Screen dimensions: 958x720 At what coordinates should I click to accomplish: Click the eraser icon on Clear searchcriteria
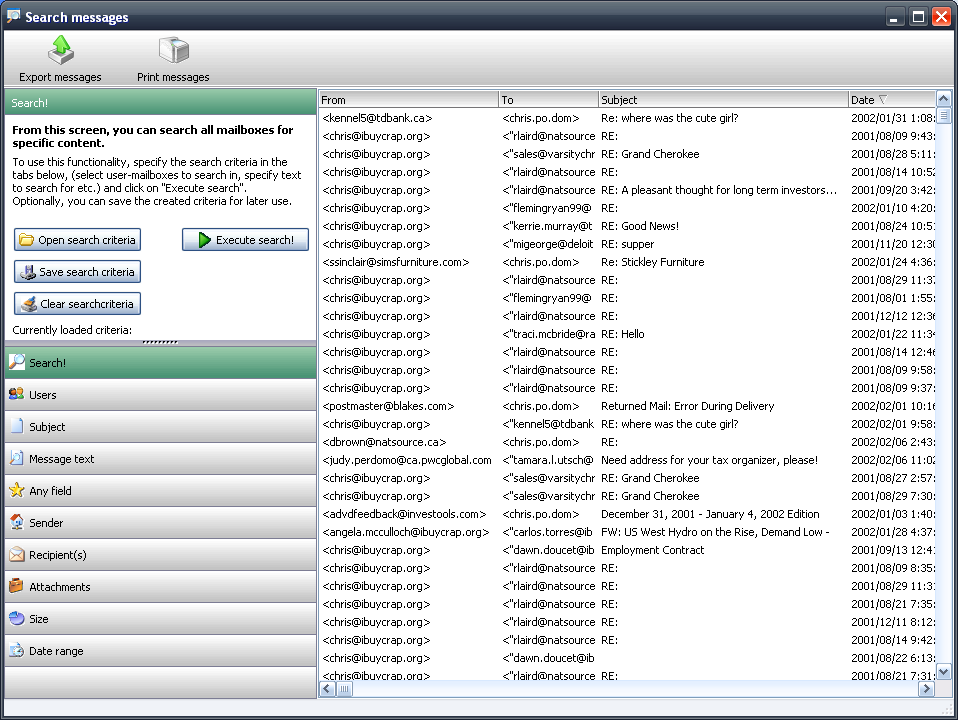click(x=28, y=304)
